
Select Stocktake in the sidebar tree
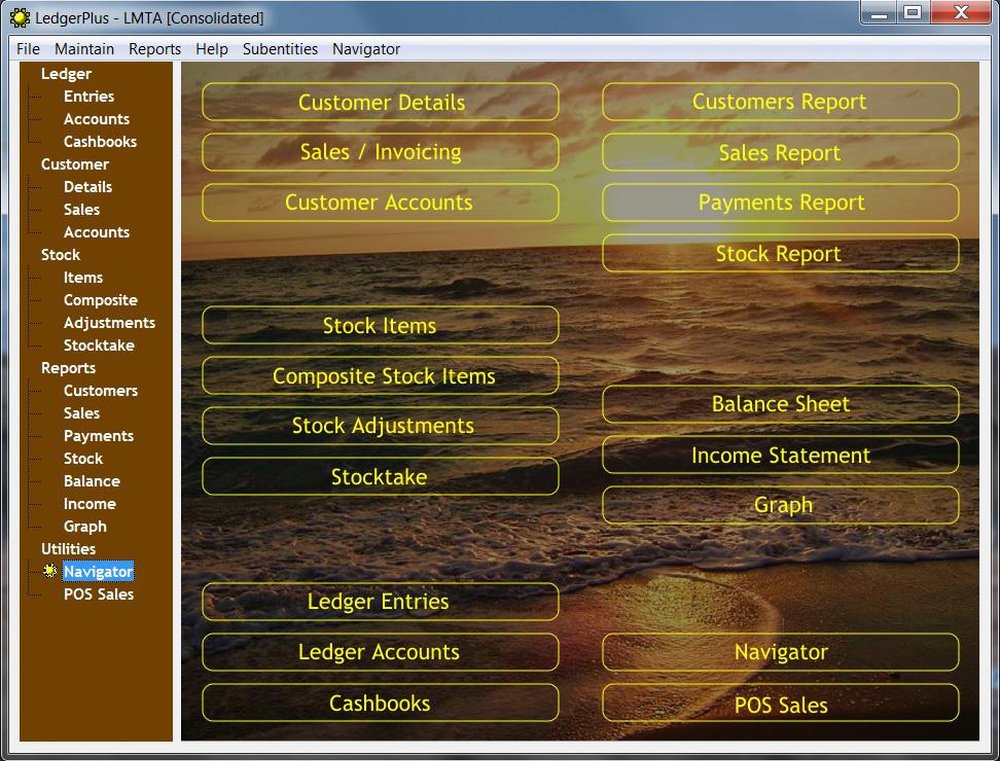click(99, 345)
